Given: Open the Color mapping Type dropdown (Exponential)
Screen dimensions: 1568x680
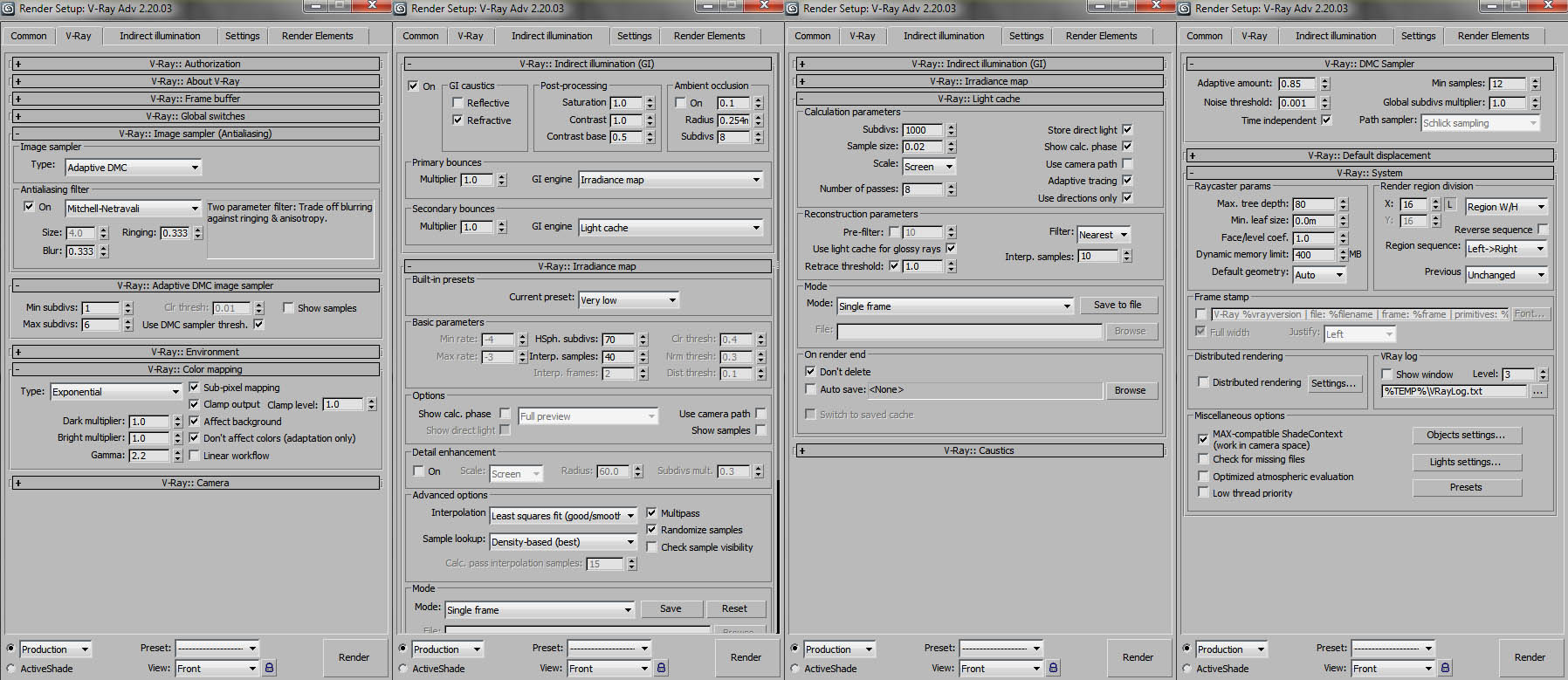Looking at the screenshot, I should point(115,392).
